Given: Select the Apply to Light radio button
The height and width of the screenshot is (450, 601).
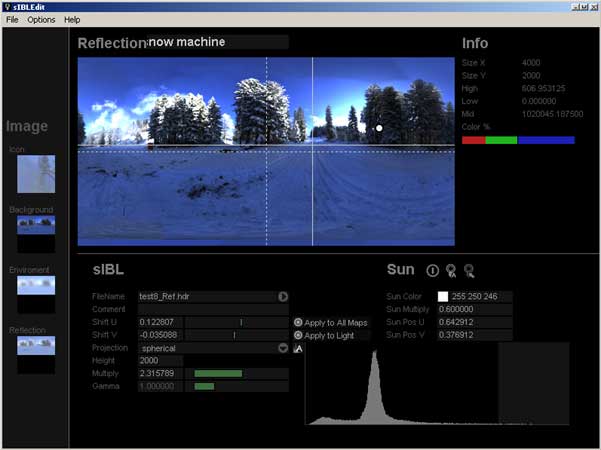Looking at the screenshot, I should 298,335.
